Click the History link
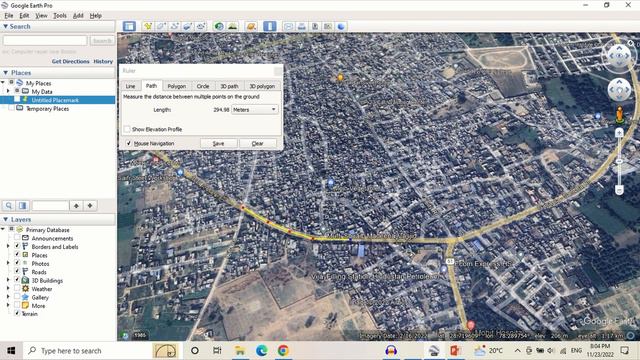Image resolution: width=640 pixels, height=360 pixels. (103, 61)
